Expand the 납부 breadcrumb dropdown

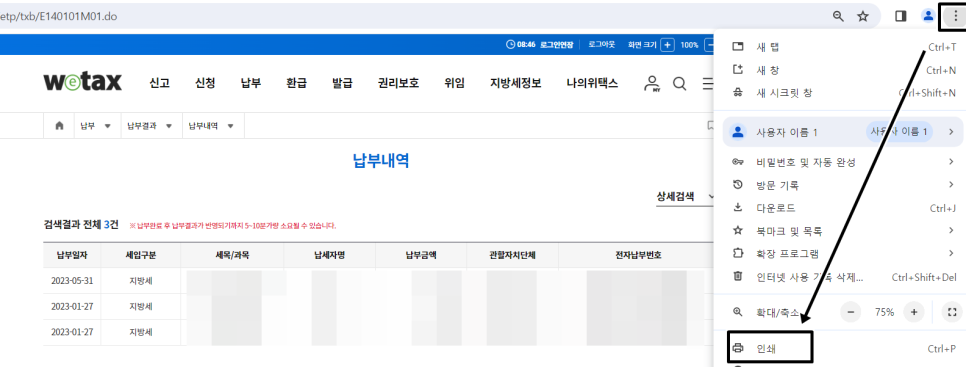(97, 126)
